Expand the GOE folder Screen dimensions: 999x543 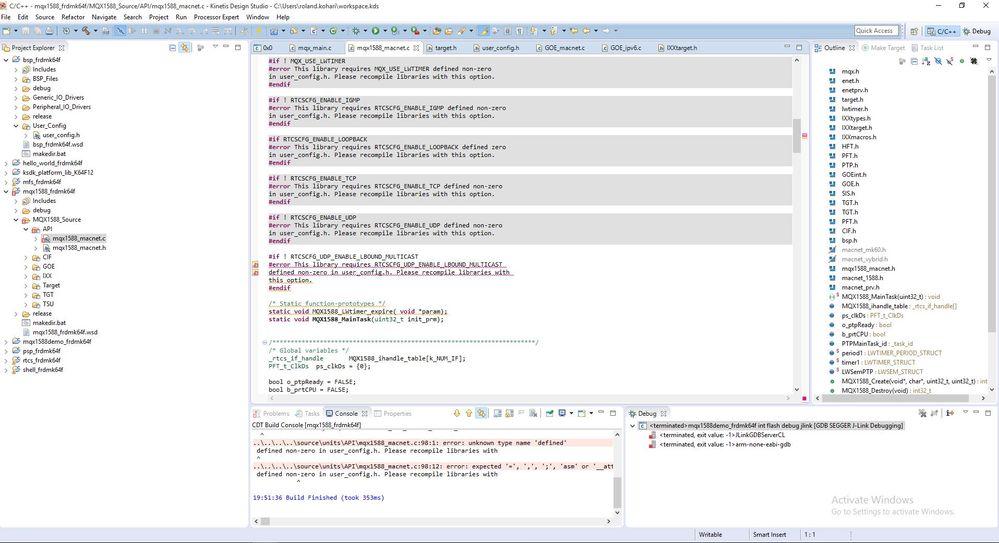coord(26,266)
